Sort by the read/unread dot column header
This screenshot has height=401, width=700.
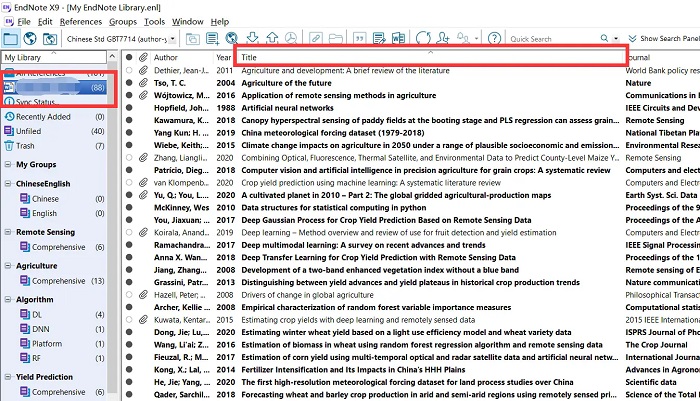(x=129, y=57)
